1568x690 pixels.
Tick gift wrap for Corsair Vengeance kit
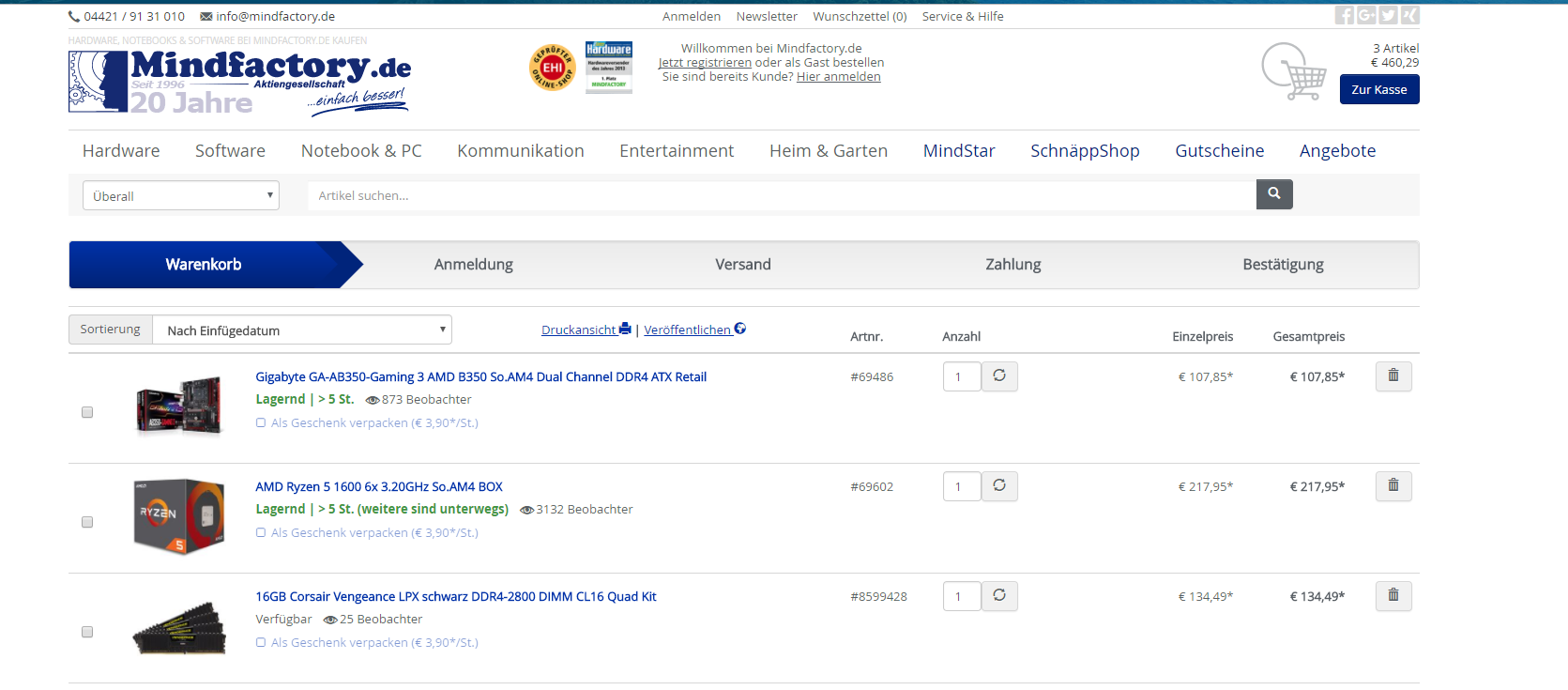pyautogui.click(x=261, y=642)
